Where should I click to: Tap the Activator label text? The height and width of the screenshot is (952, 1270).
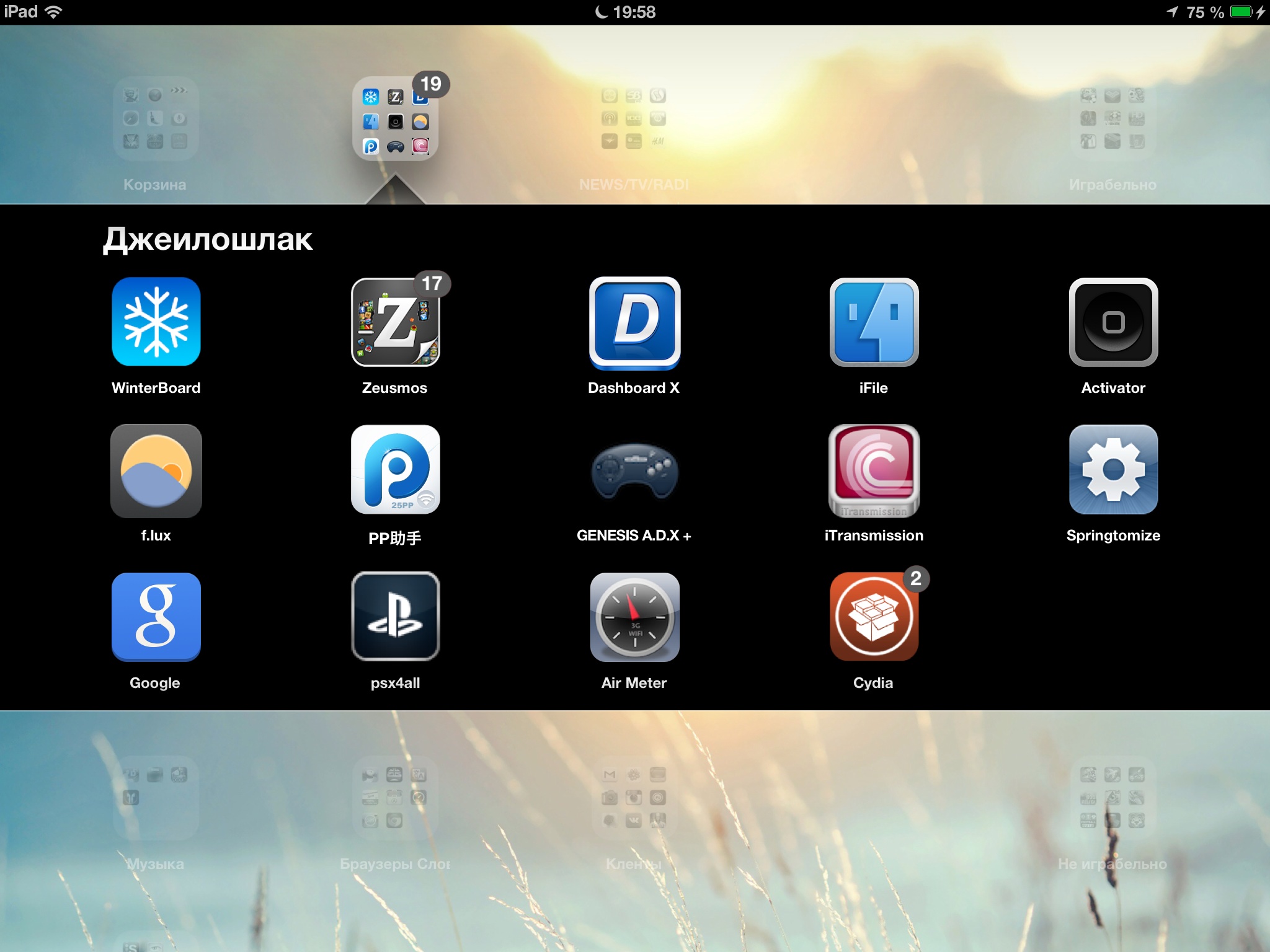(x=1113, y=388)
